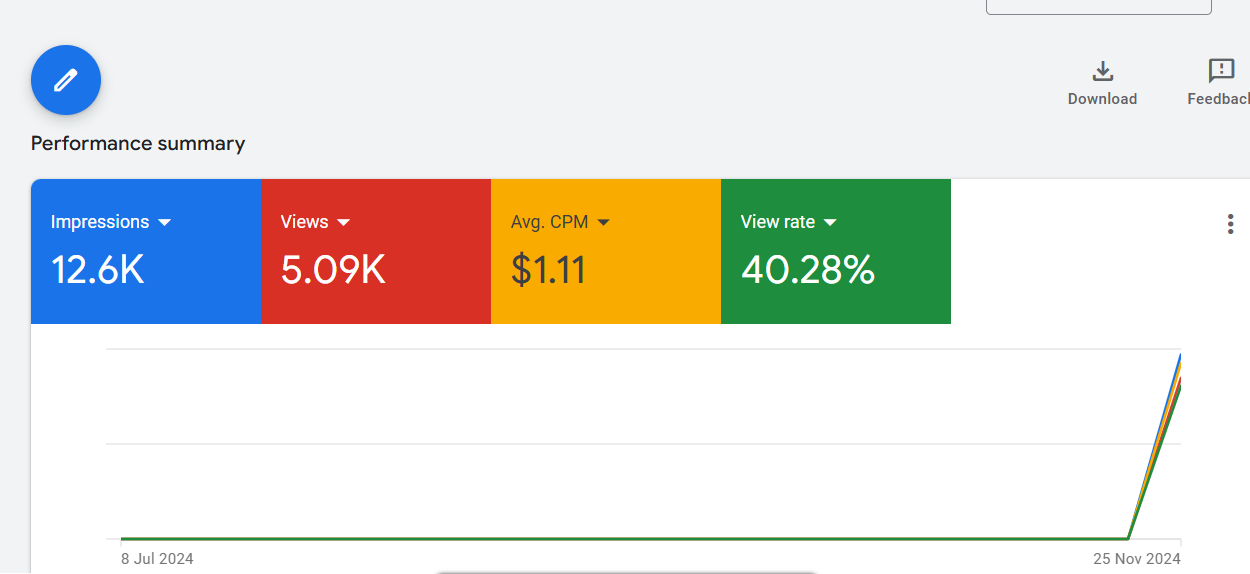The image size is (1250, 574).
Task: Toggle the 12.6K Impressions value in blue tile
Action: point(98,270)
